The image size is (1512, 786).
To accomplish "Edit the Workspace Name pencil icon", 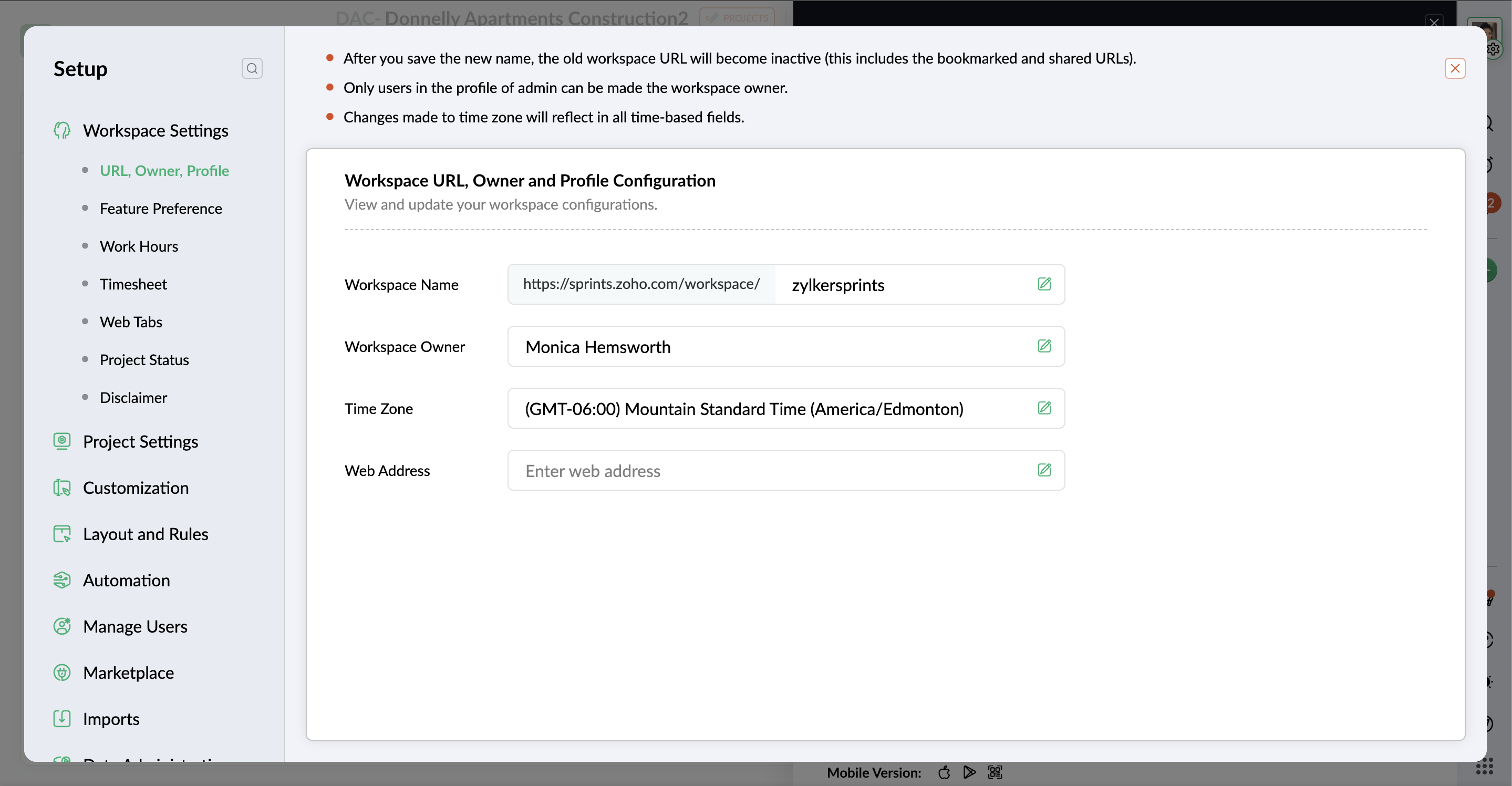I will [1044, 284].
